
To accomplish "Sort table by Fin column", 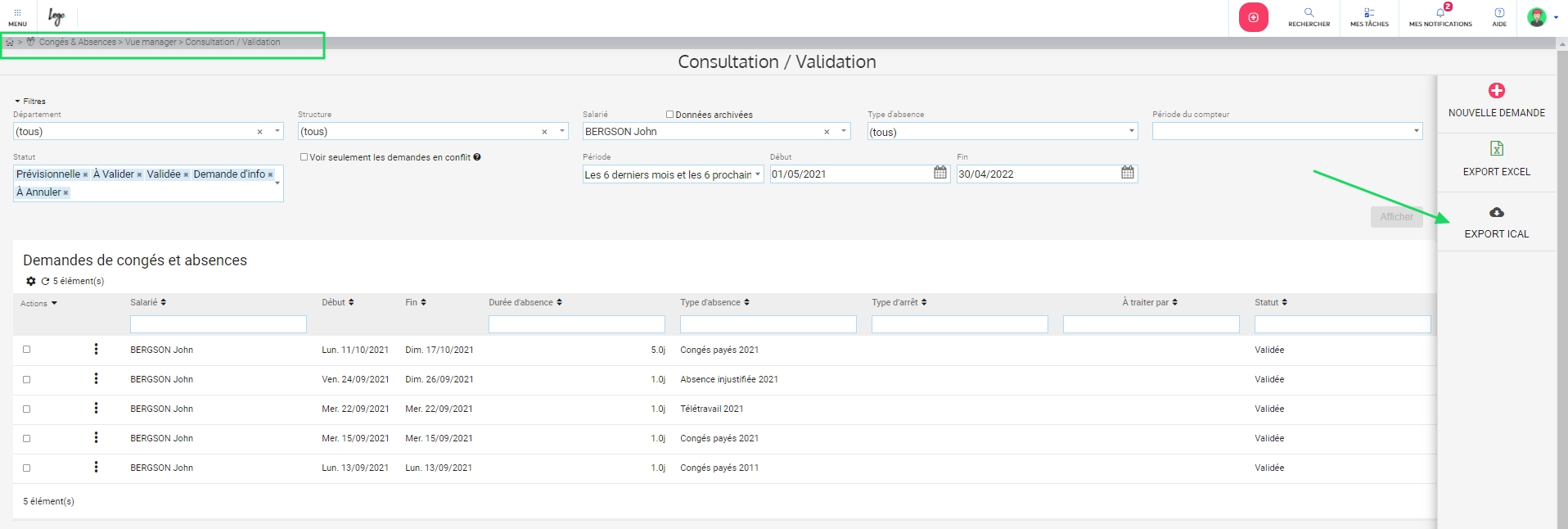I will (x=416, y=303).
